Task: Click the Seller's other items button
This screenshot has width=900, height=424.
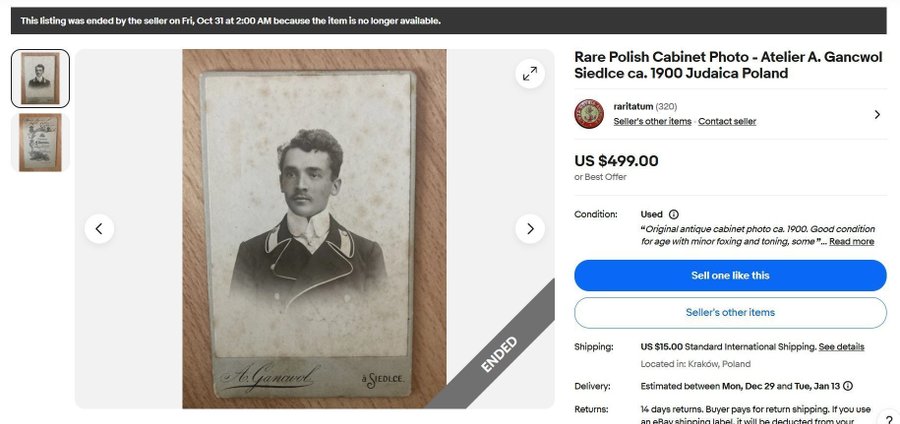Action: pyautogui.click(x=730, y=313)
